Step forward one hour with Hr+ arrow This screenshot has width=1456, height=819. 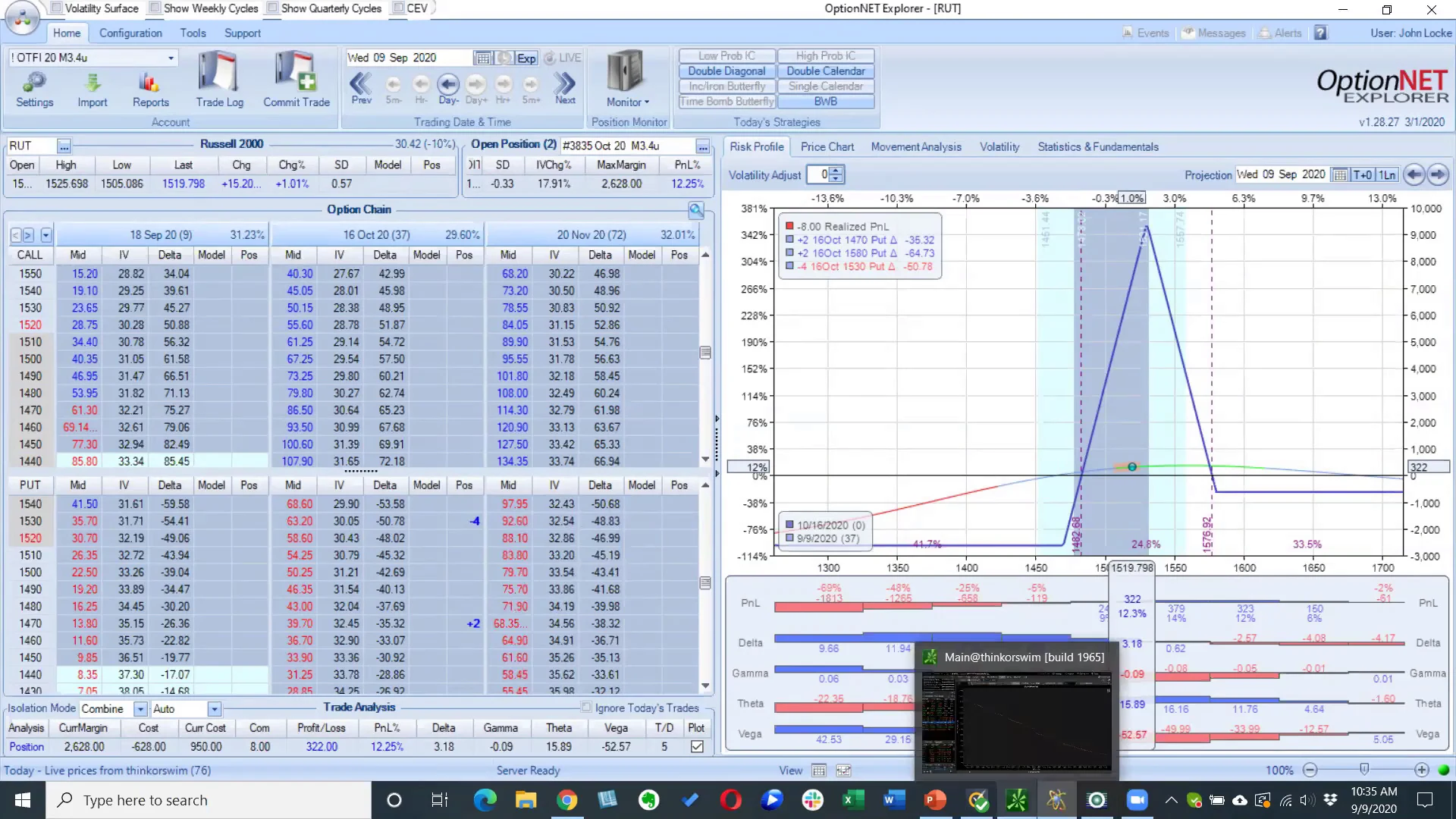[x=503, y=88]
